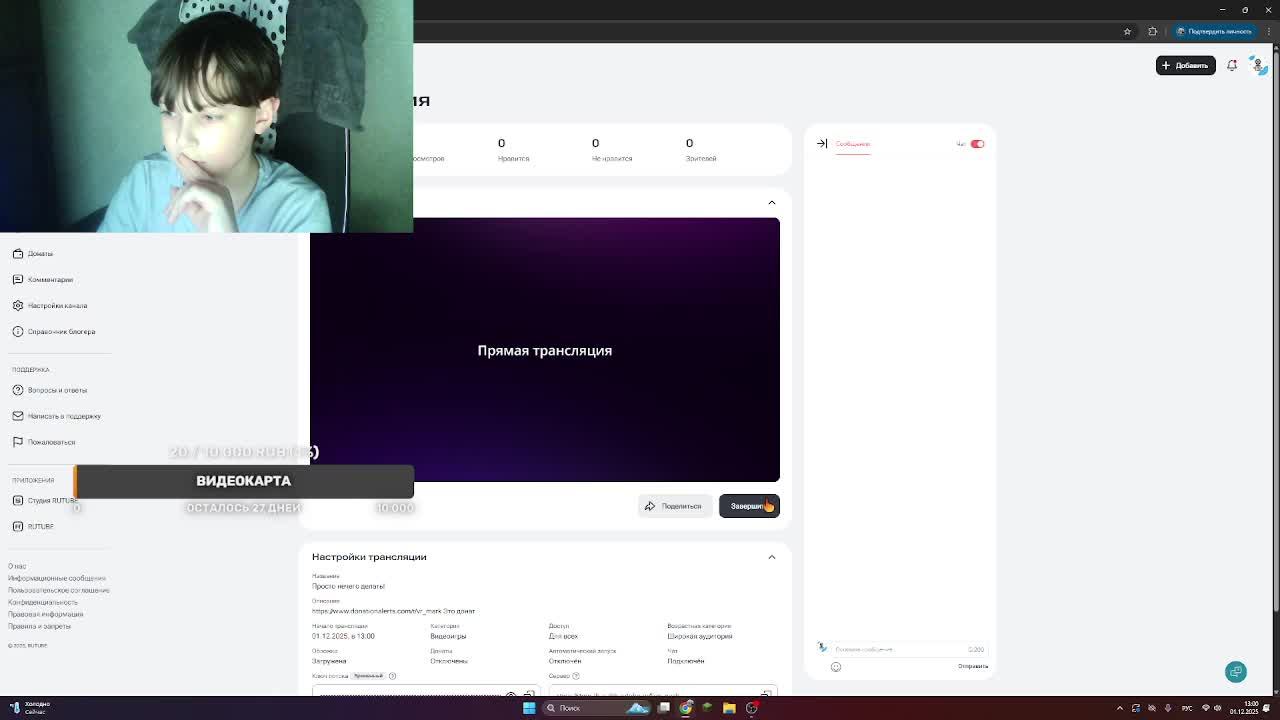The width and height of the screenshot is (1280, 720).
Task: Copy the server URL icon
Action: tap(766, 693)
